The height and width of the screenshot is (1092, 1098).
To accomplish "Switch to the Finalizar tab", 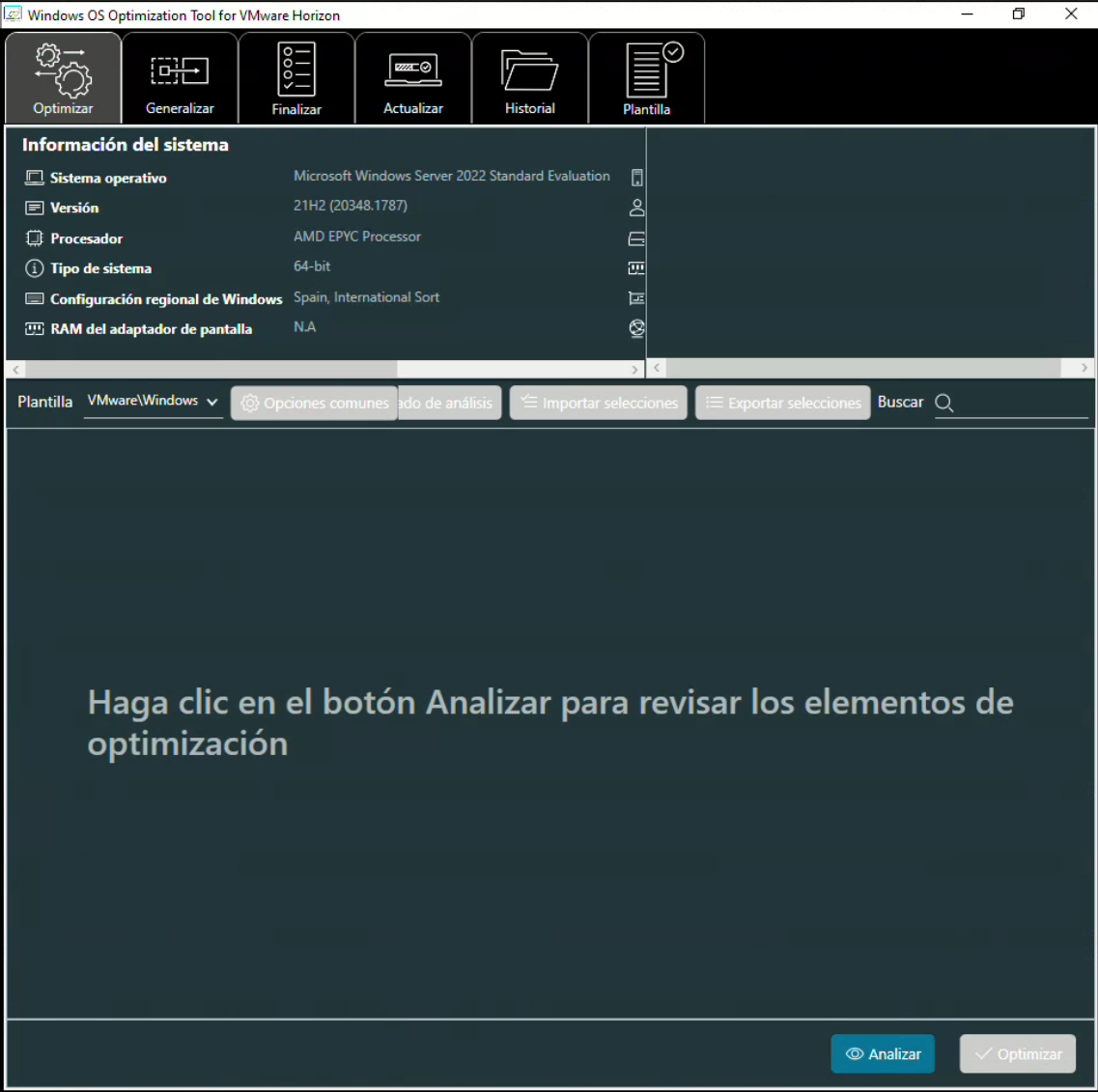I will [296, 78].
